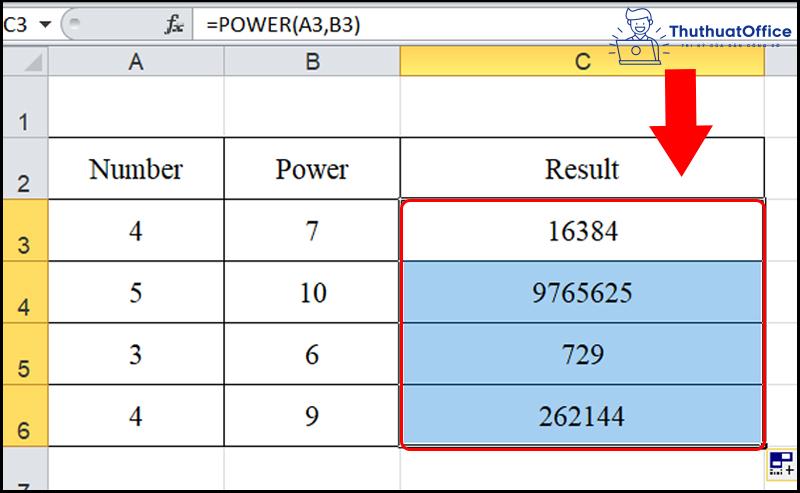800x493 pixels.
Task: Select the cell containing 16384
Action: [582, 230]
